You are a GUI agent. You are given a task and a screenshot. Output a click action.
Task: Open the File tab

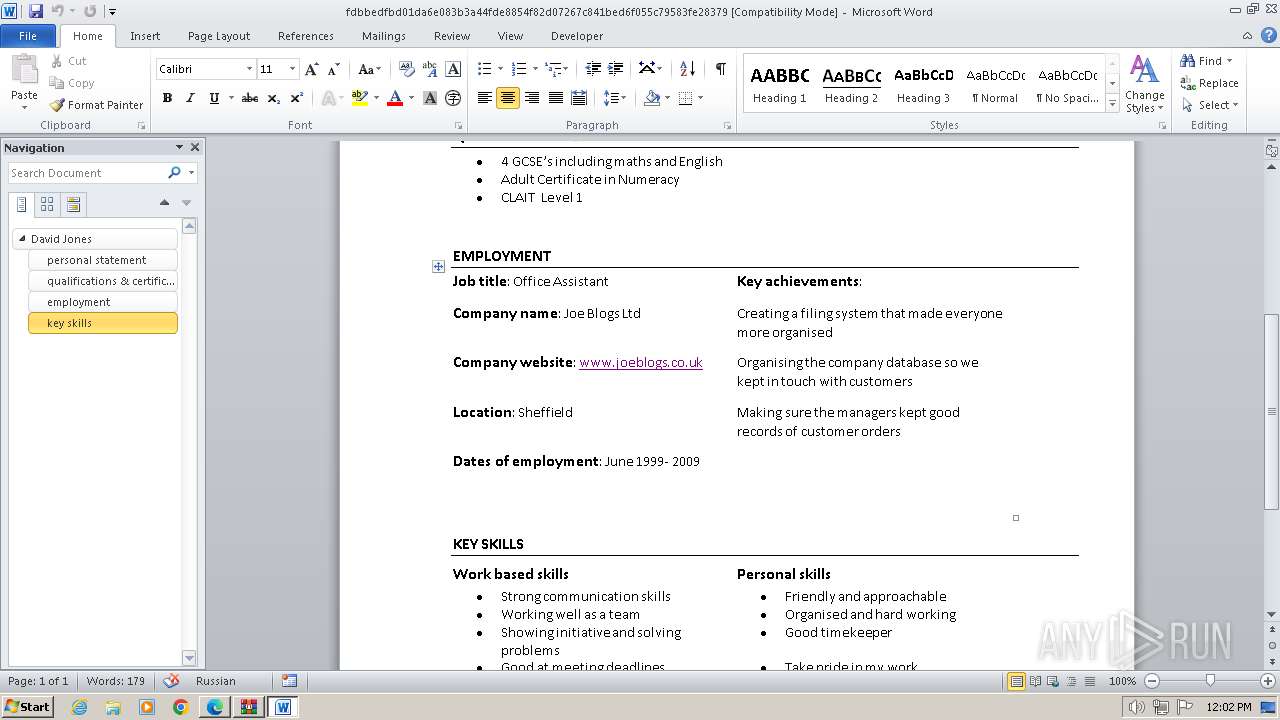[28, 36]
